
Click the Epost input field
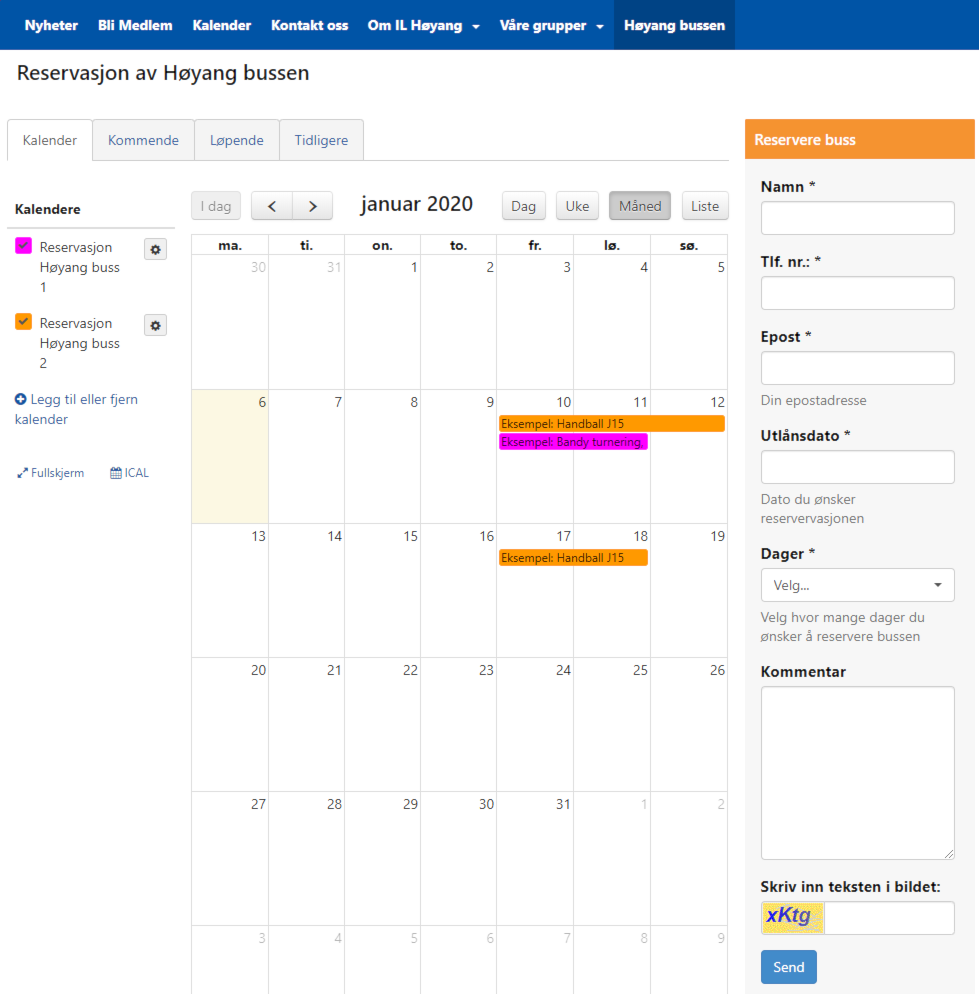[x=857, y=368]
